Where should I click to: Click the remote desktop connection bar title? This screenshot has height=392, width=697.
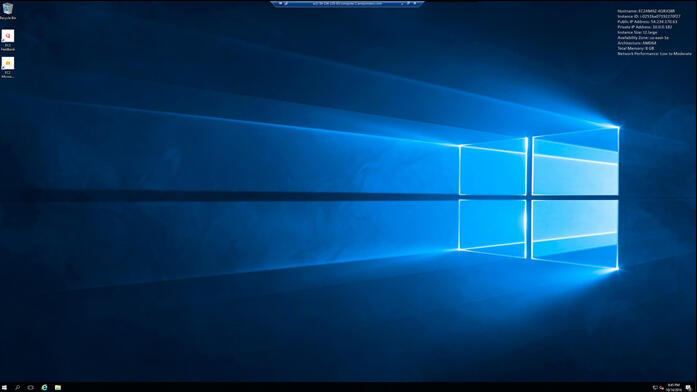coord(347,4)
